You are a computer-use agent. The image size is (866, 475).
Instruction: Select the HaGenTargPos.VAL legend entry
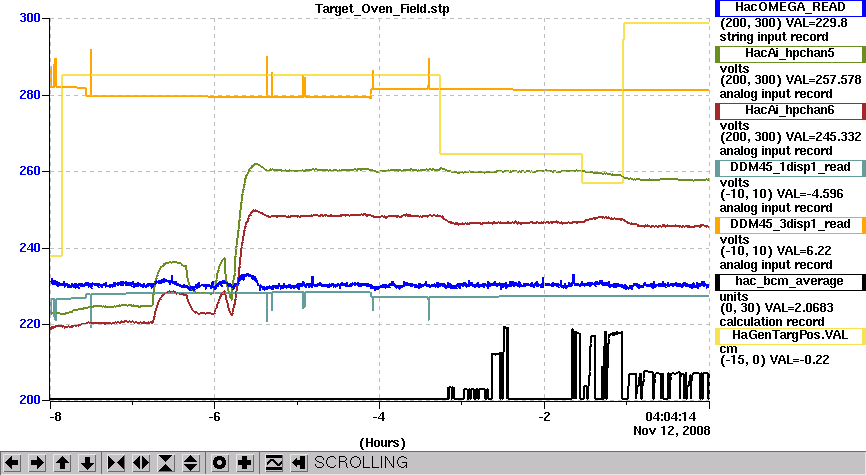click(790, 335)
